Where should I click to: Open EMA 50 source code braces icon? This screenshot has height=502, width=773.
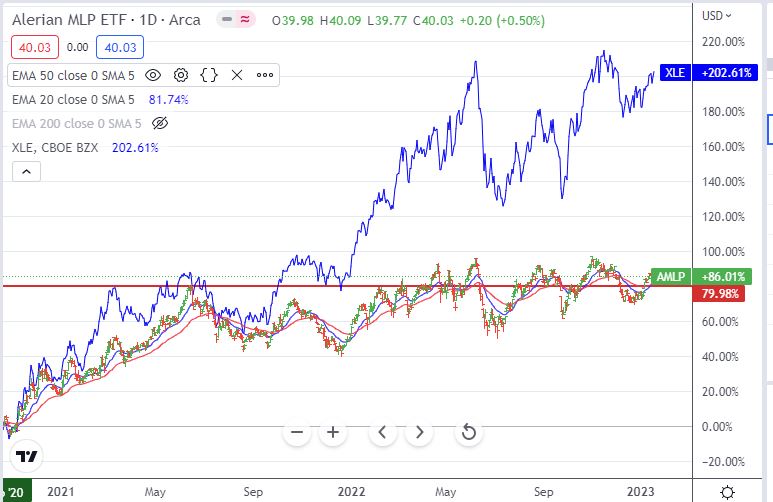(209, 75)
